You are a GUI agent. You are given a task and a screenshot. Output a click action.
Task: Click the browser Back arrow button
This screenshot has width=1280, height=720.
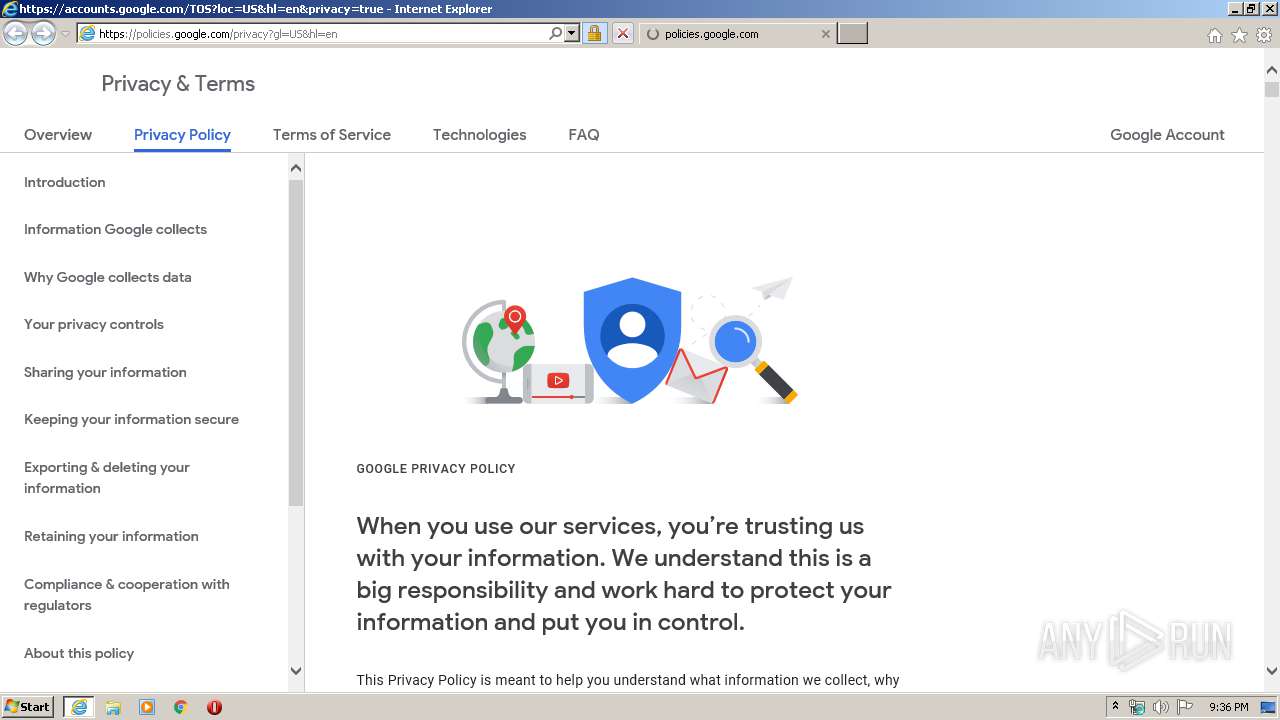pyautogui.click(x=15, y=34)
